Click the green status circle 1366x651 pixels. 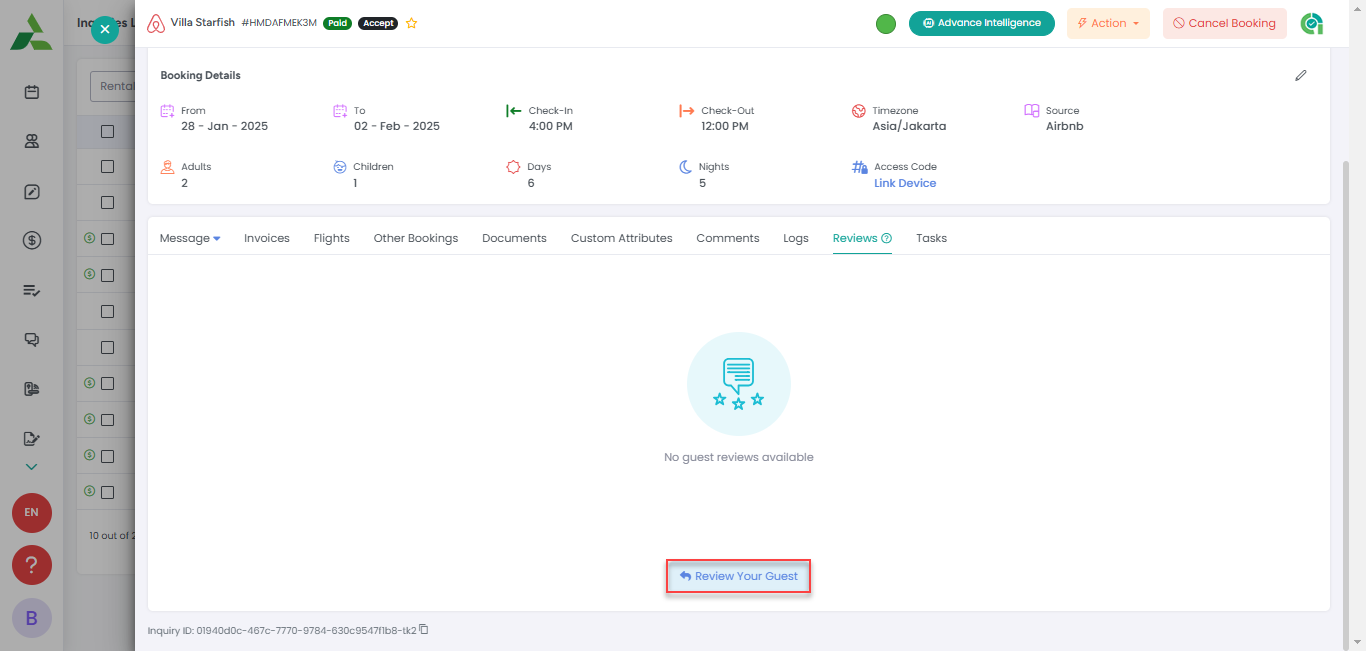[886, 24]
